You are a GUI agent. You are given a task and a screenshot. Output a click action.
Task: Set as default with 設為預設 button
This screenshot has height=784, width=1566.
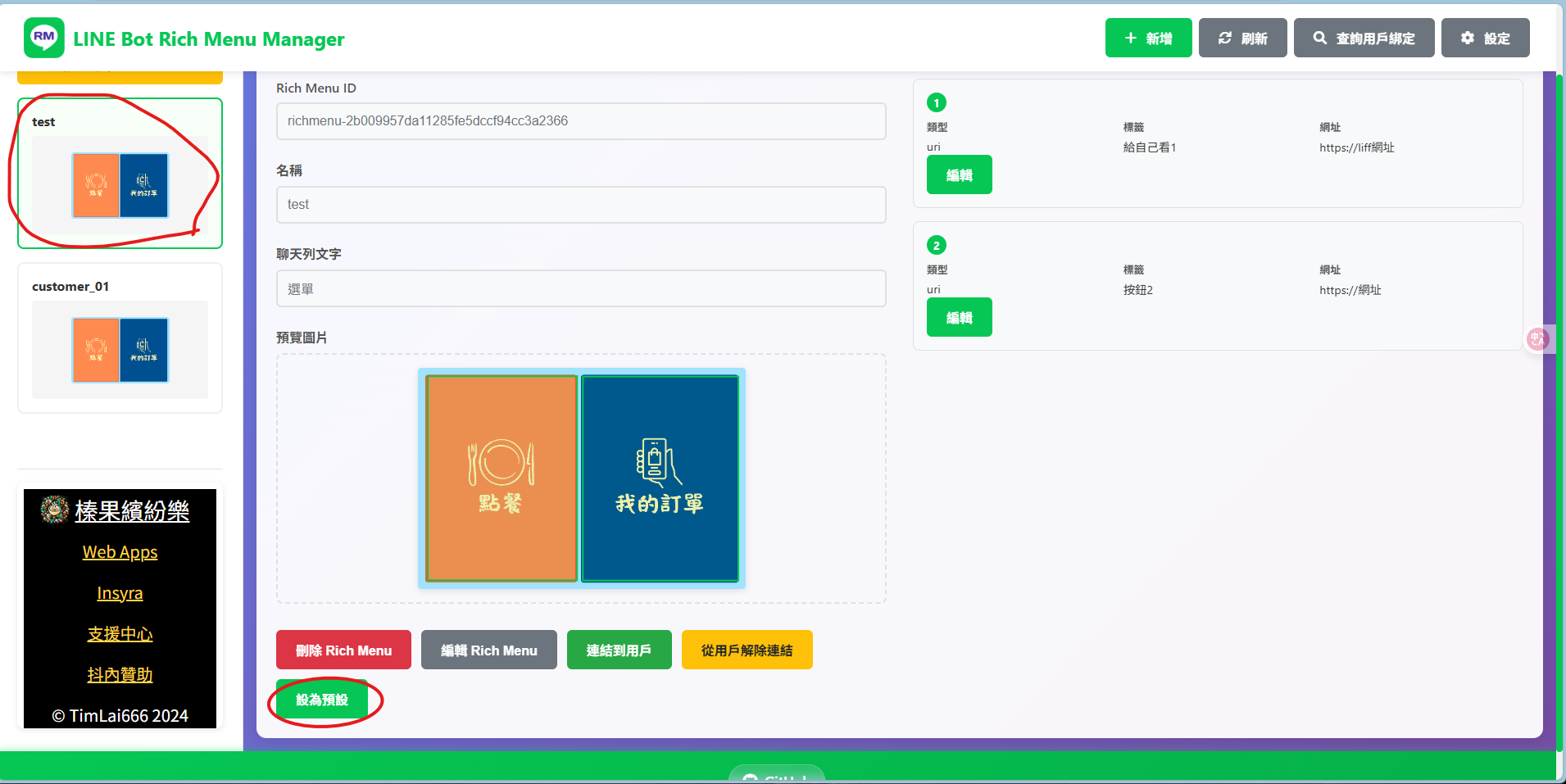point(322,700)
